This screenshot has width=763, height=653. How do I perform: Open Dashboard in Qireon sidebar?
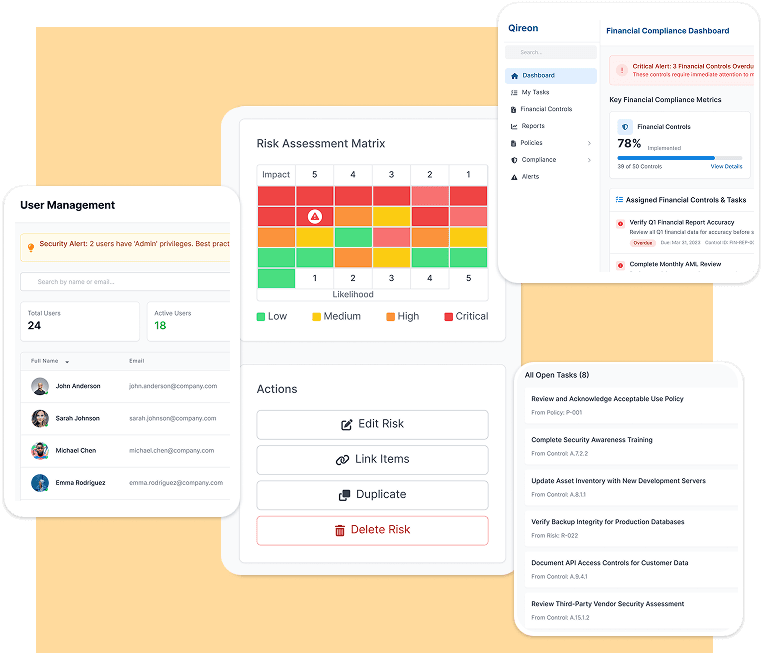550,76
